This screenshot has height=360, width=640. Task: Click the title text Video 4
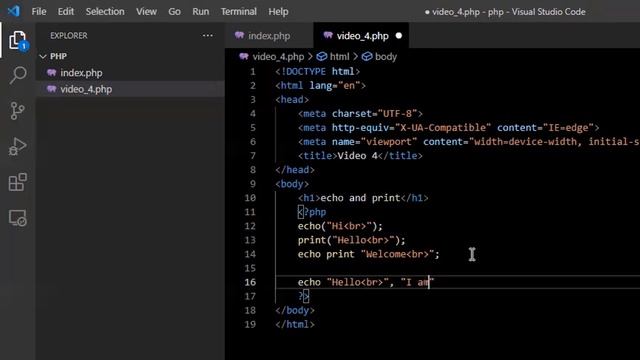[x=357, y=156]
